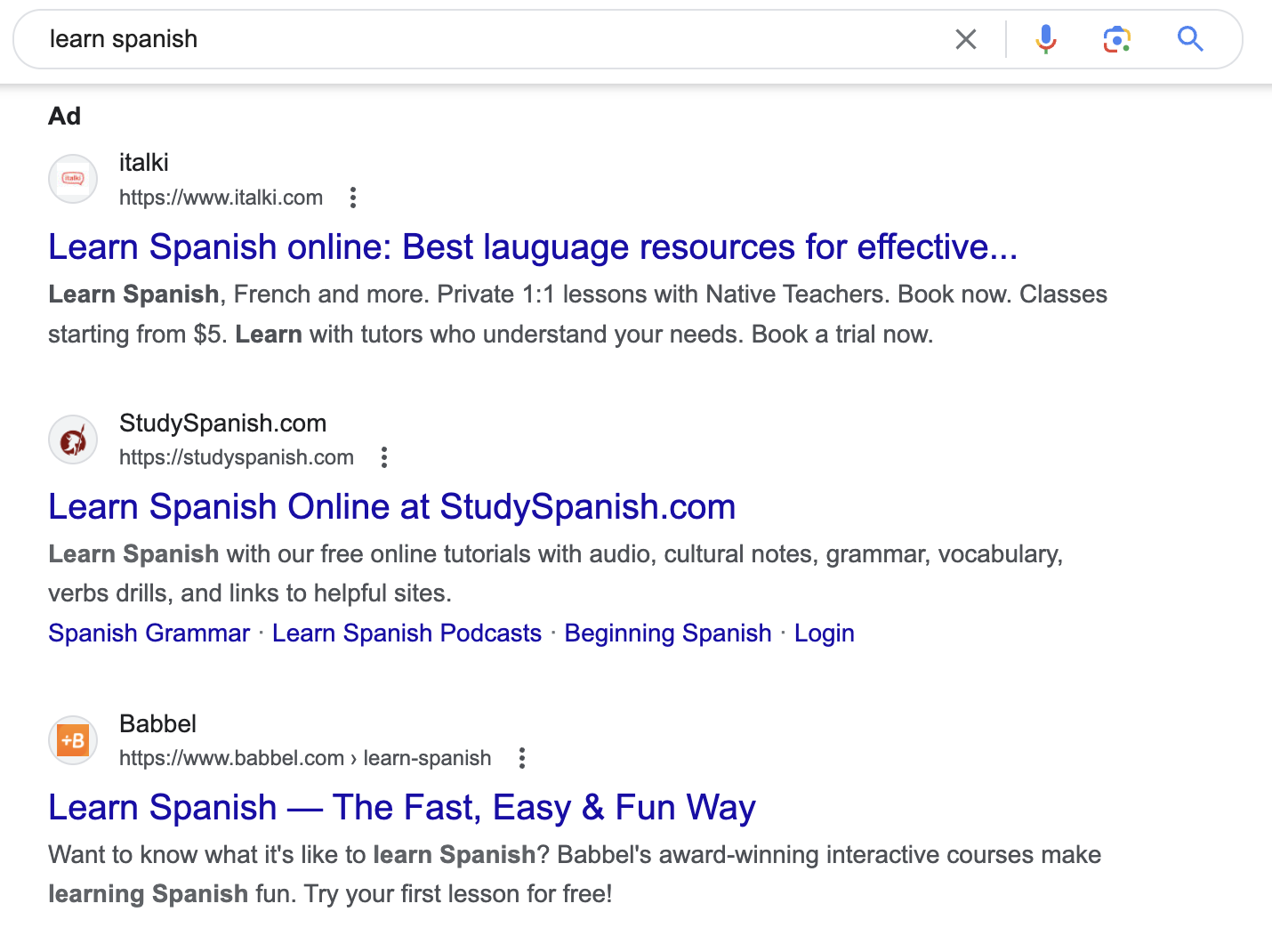Click the https://www.italki.com URL
The image size is (1272, 952).
[221, 198]
